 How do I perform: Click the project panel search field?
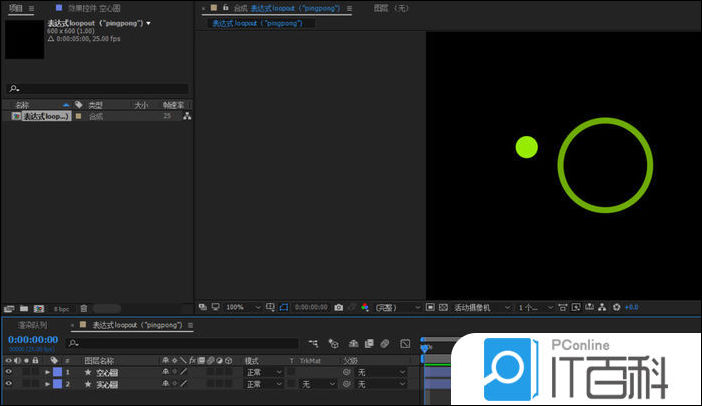100,89
